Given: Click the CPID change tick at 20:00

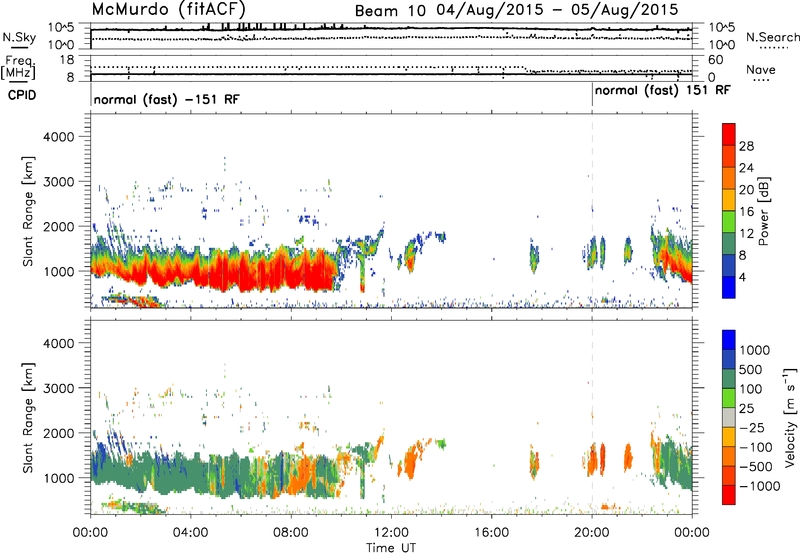Looking at the screenshot, I should pyautogui.click(x=592, y=95).
